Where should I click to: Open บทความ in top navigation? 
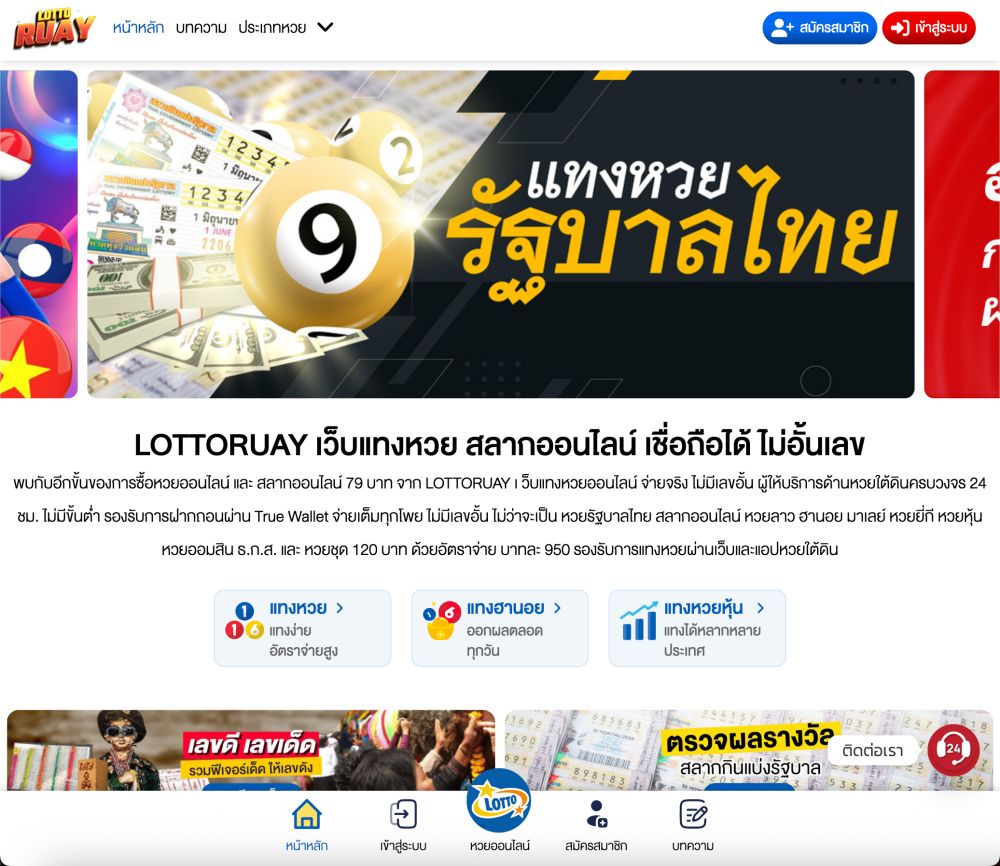[201, 27]
